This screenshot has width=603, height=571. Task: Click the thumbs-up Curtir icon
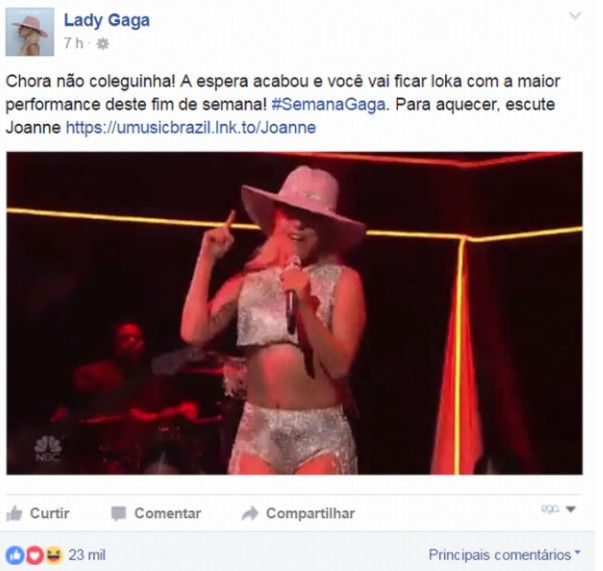pos(15,513)
